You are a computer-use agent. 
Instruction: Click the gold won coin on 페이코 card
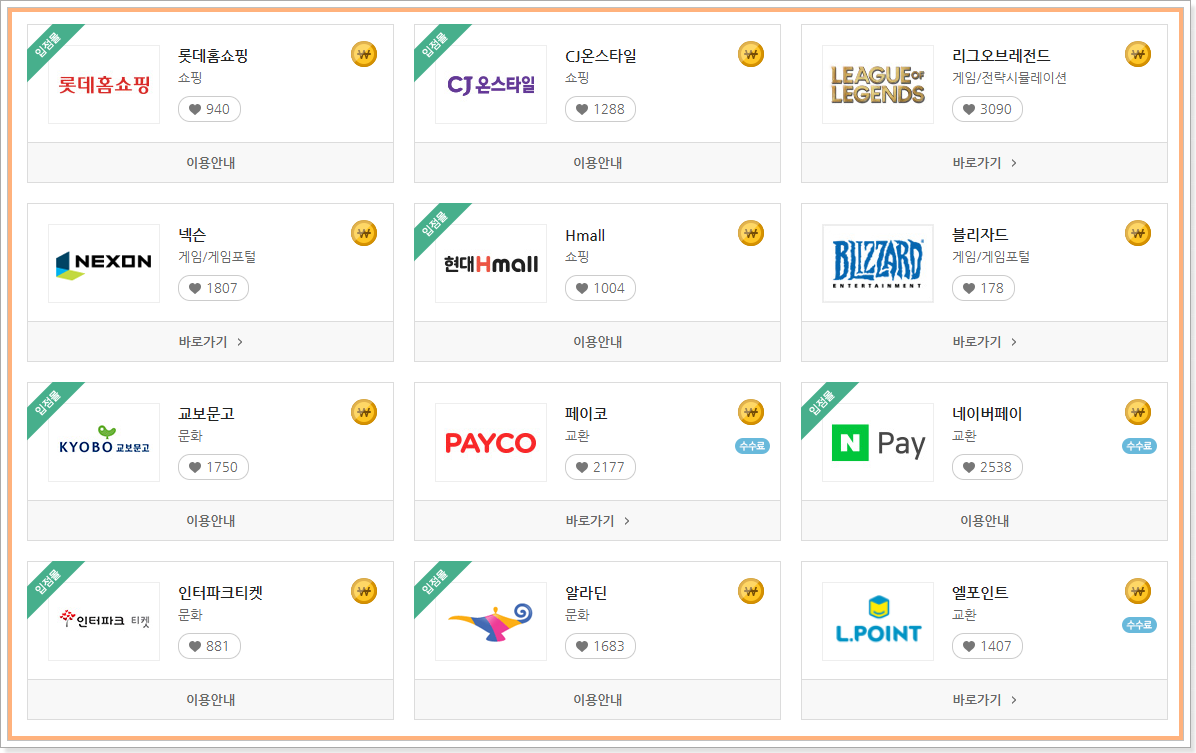pyautogui.click(x=751, y=413)
